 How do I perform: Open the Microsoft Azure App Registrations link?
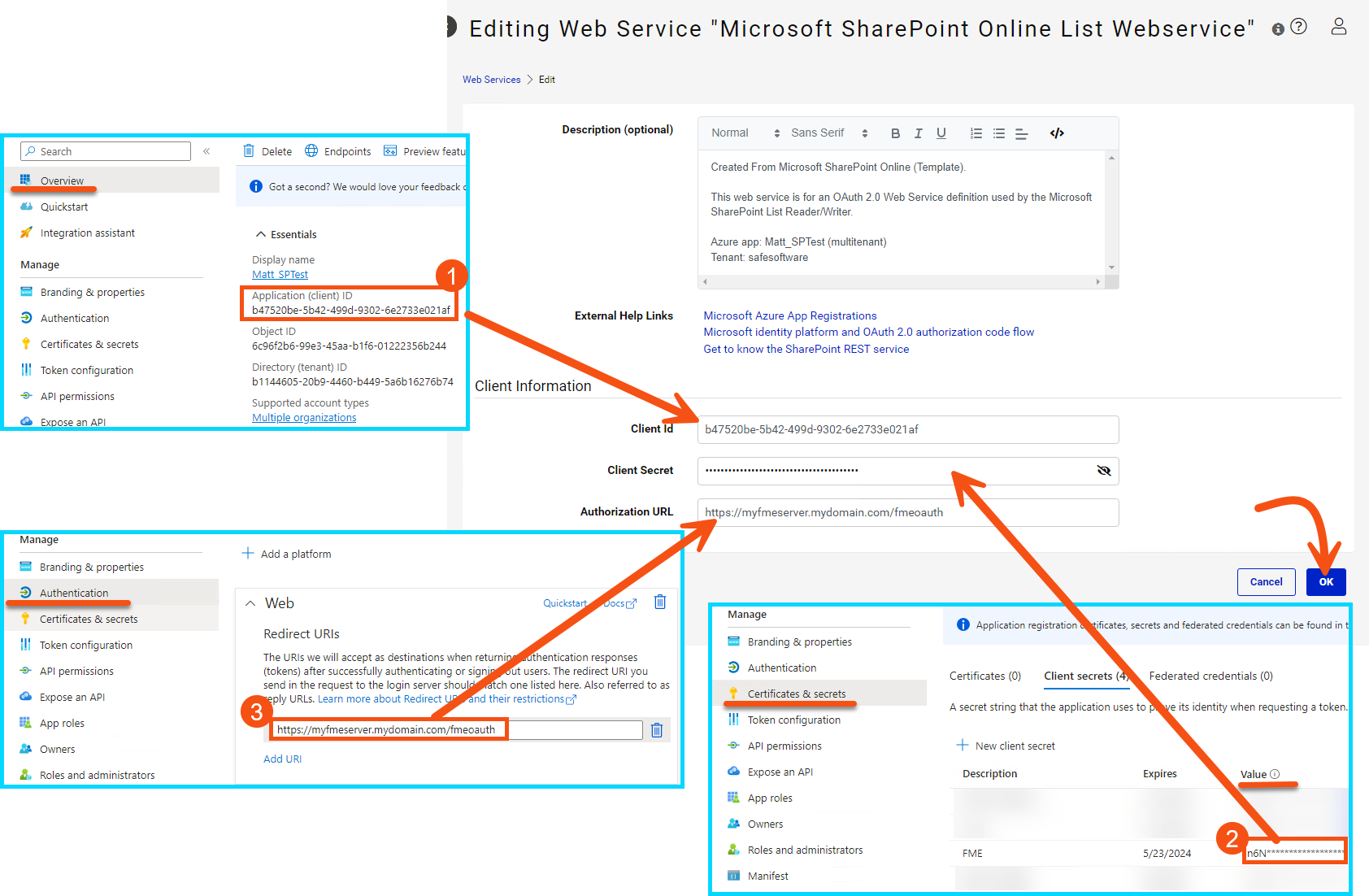(x=789, y=315)
